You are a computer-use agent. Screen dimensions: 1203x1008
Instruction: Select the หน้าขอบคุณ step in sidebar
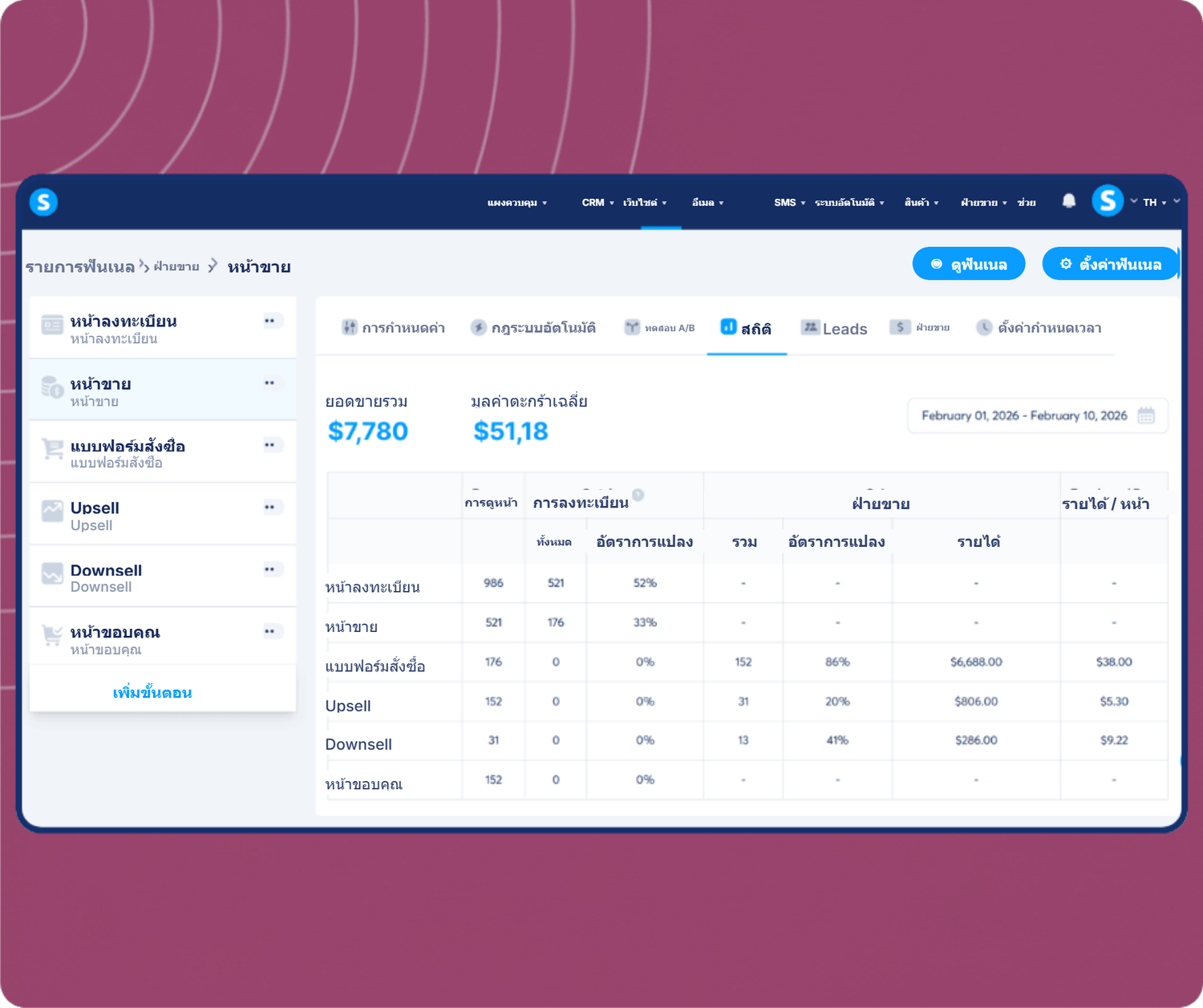click(x=163, y=638)
